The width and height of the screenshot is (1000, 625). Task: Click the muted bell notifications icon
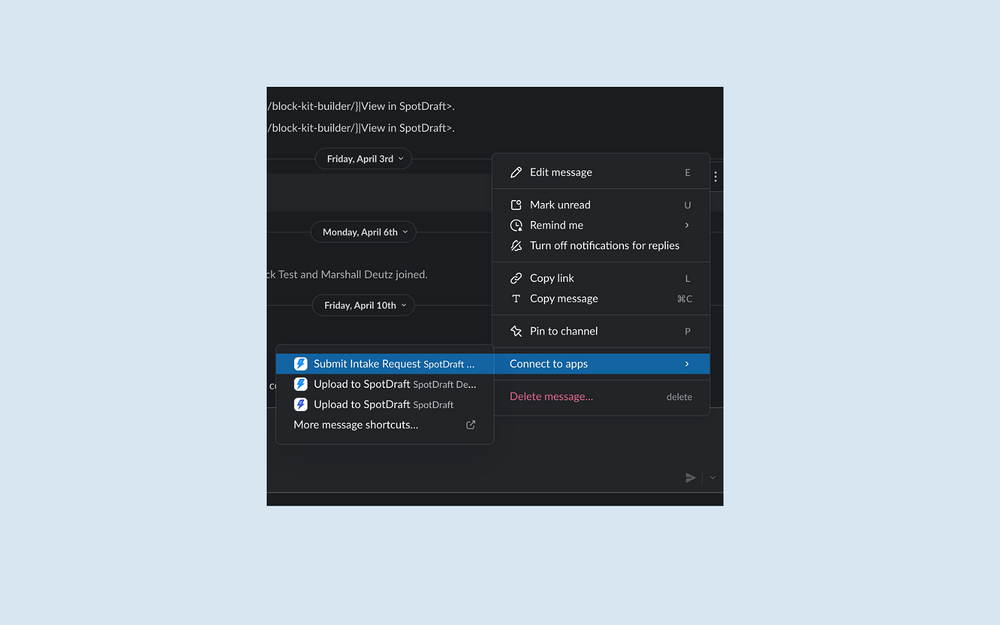(x=516, y=246)
